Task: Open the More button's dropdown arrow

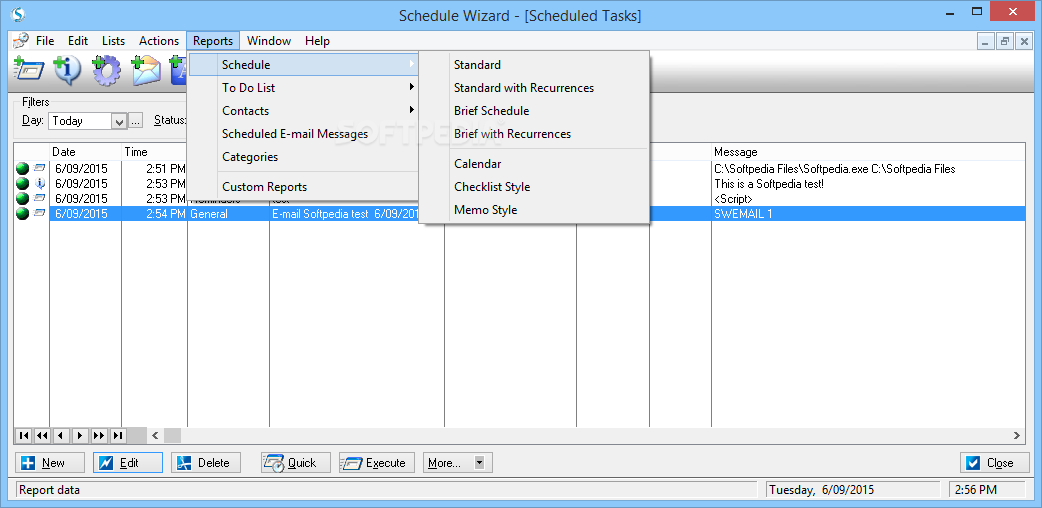Action: click(479, 463)
